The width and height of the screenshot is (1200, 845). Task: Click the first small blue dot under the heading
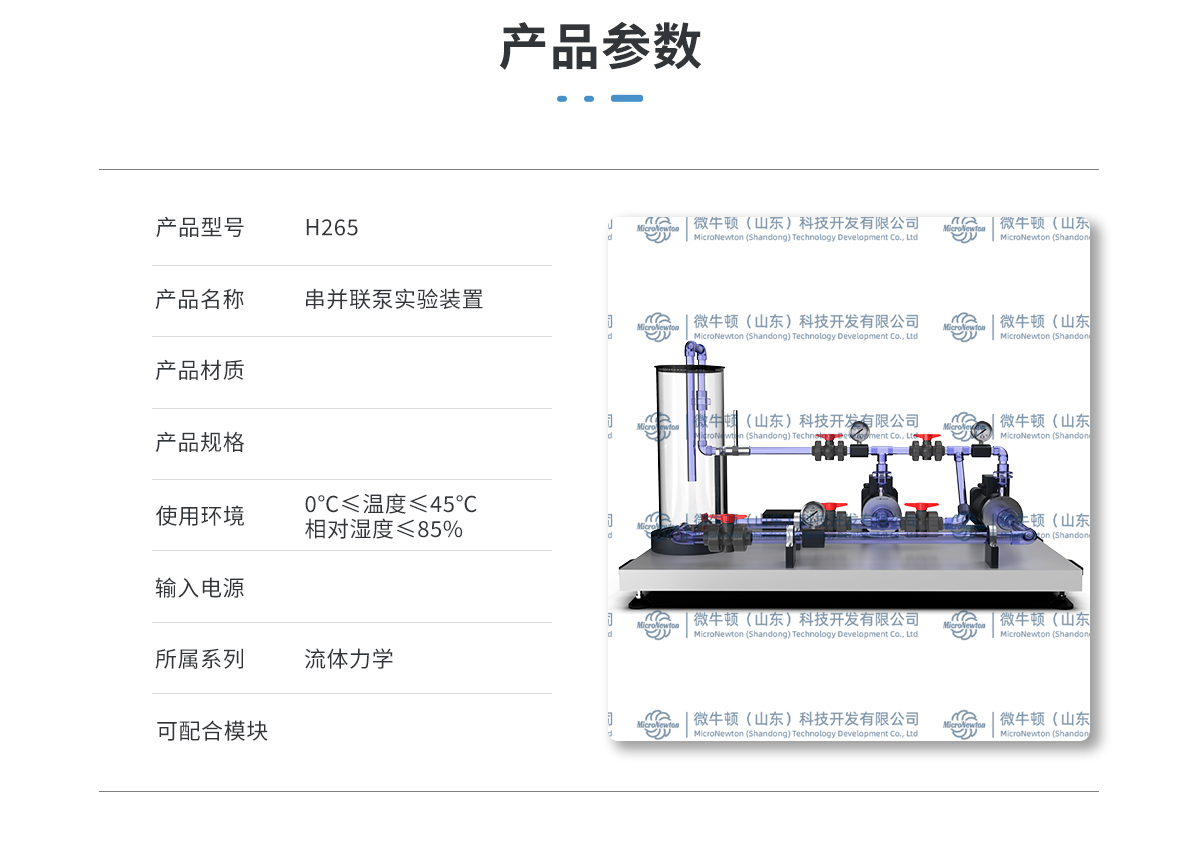click(x=562, y=99)
